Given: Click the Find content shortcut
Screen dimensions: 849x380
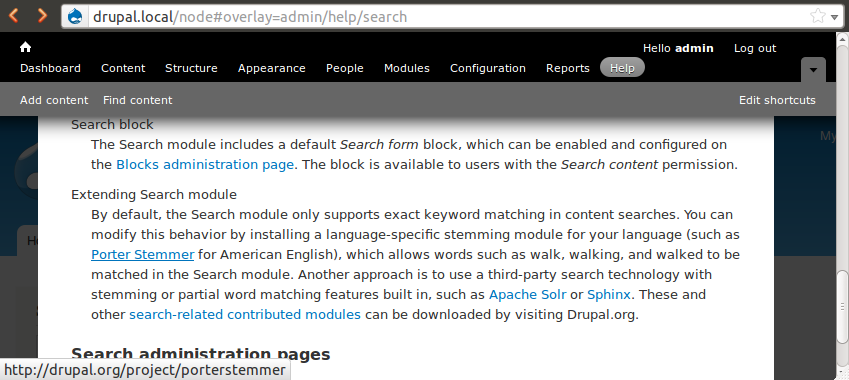Looking at the screenshot, I should click(138, 100).
